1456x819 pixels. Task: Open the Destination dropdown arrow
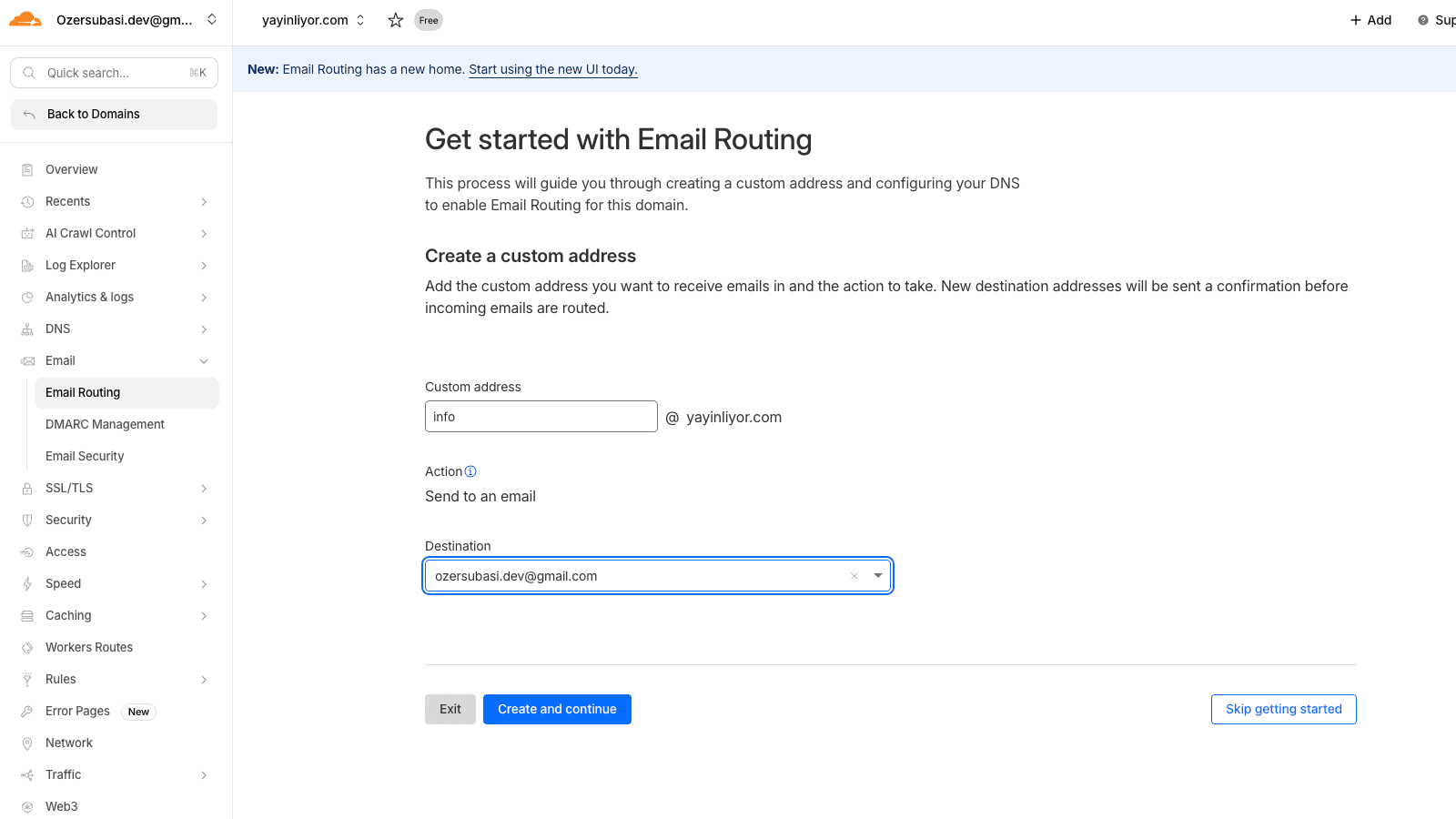coord(877,576)
